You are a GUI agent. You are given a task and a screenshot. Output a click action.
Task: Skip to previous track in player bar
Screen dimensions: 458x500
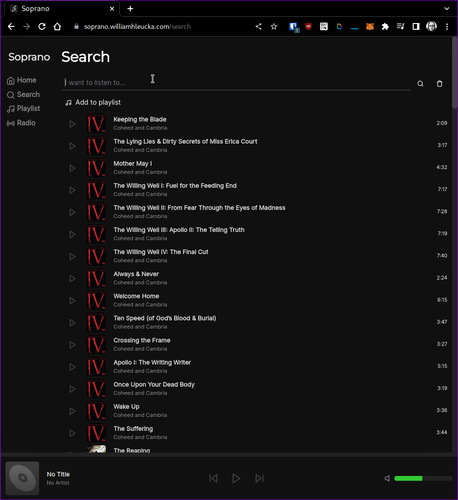tap(213, 478)
